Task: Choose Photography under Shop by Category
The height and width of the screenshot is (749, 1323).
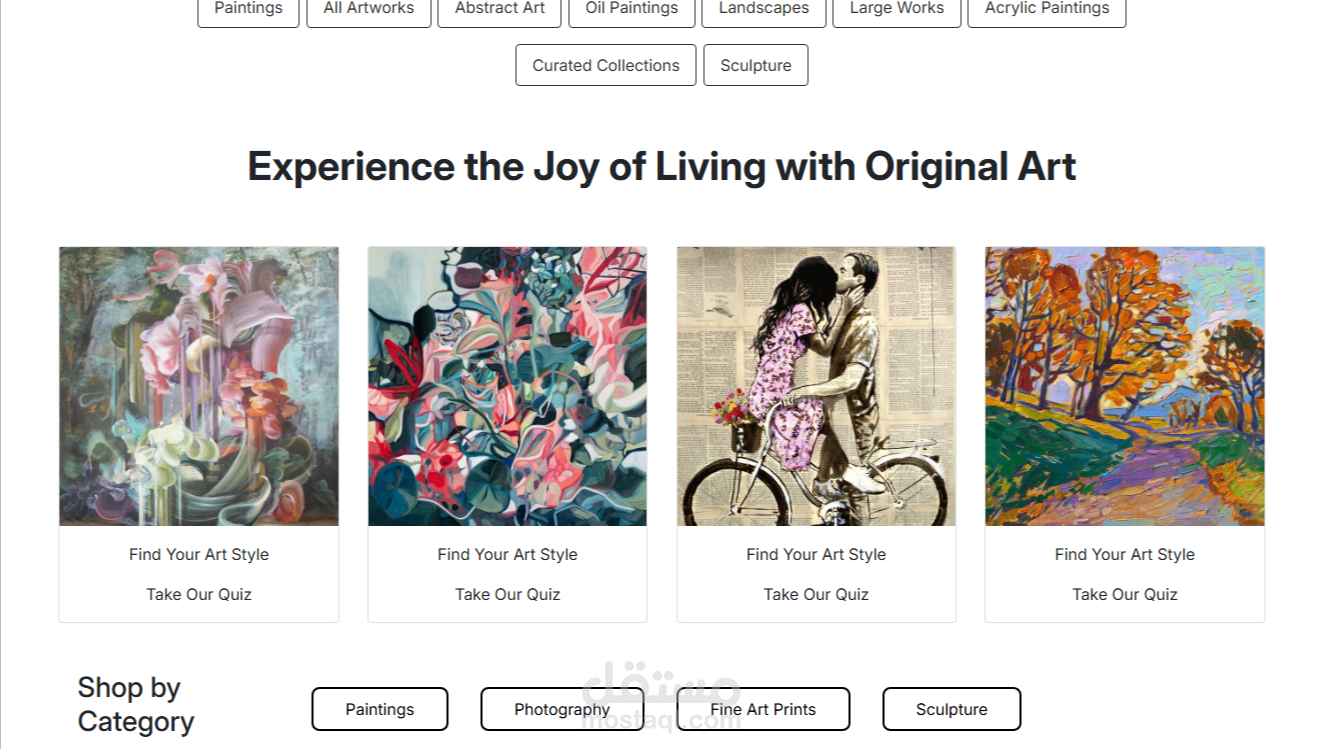Action: (x=561, y=709)
